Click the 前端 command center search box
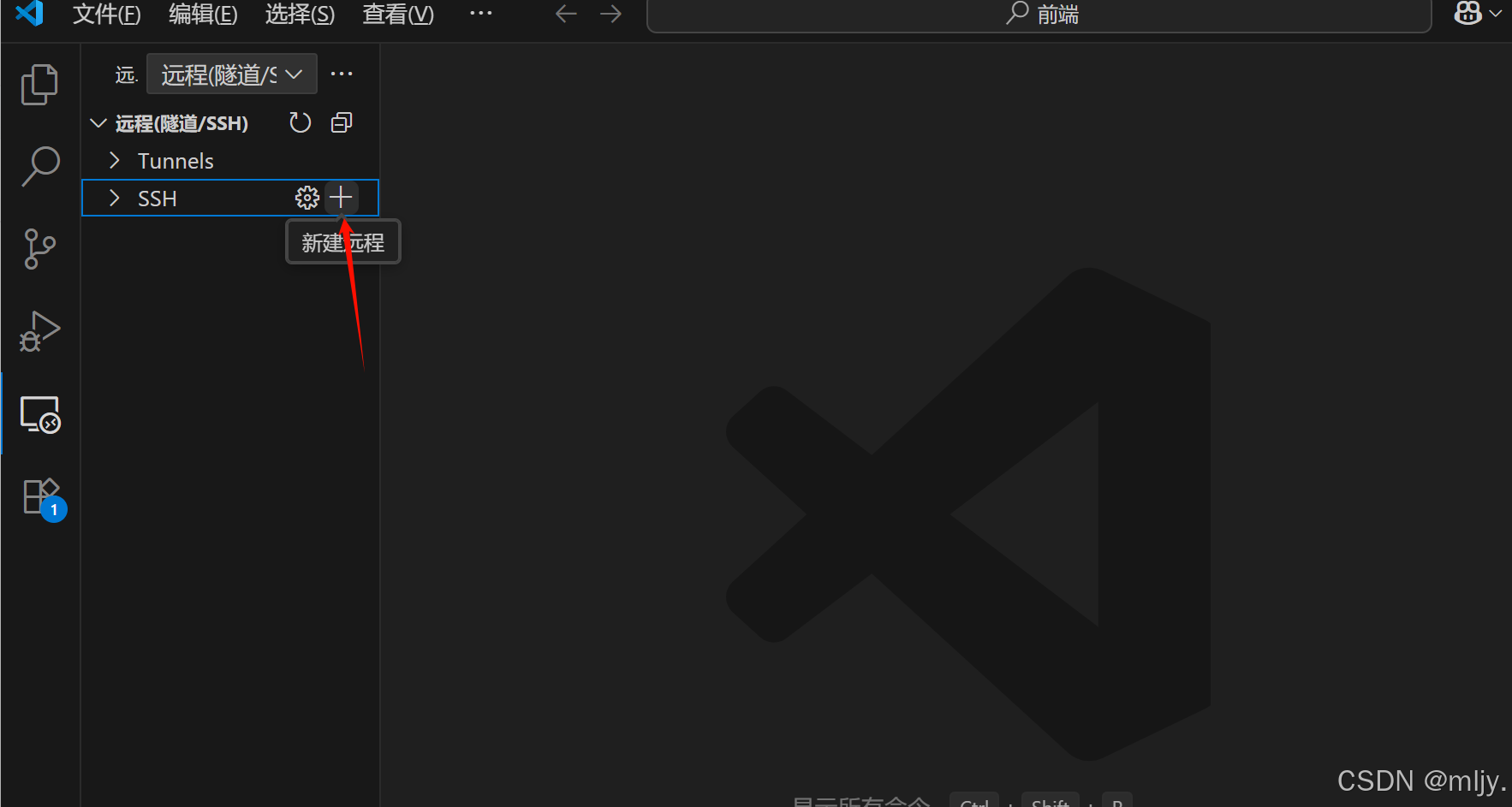 tap(1039, 15)
